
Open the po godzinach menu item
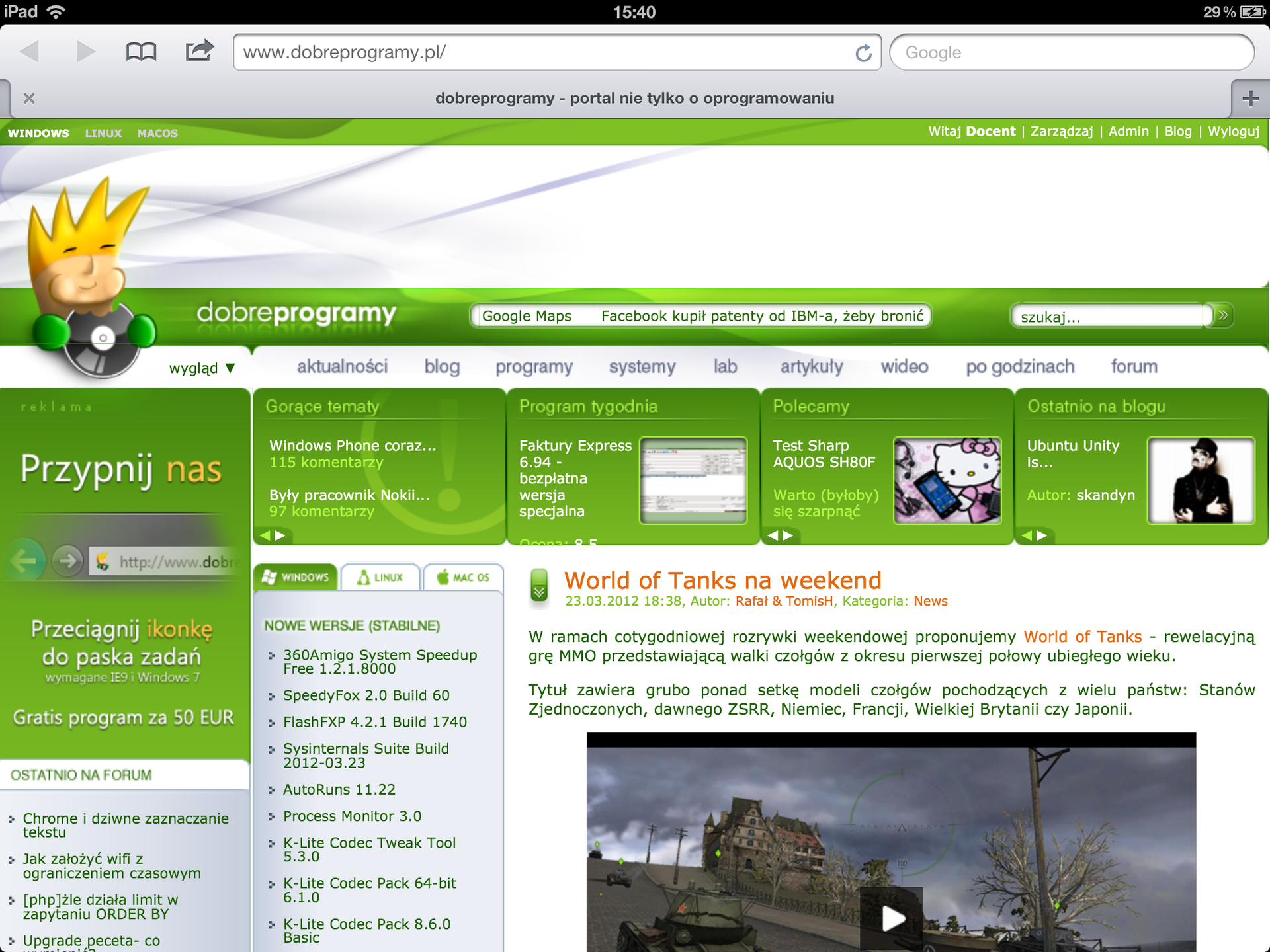point(1020,367)
